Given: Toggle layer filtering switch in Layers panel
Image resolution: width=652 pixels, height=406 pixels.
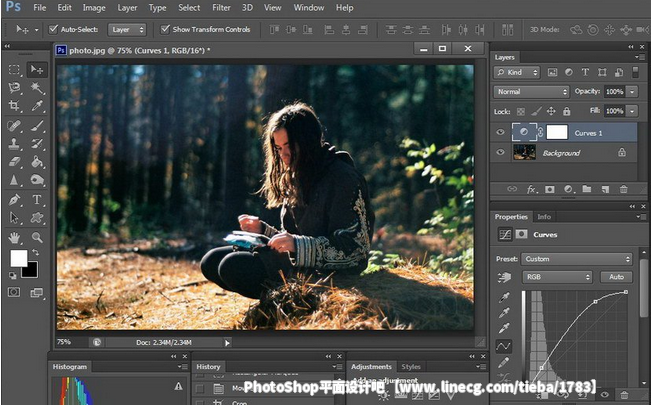Looking at the screenshot, I should [x=635, y=72].
